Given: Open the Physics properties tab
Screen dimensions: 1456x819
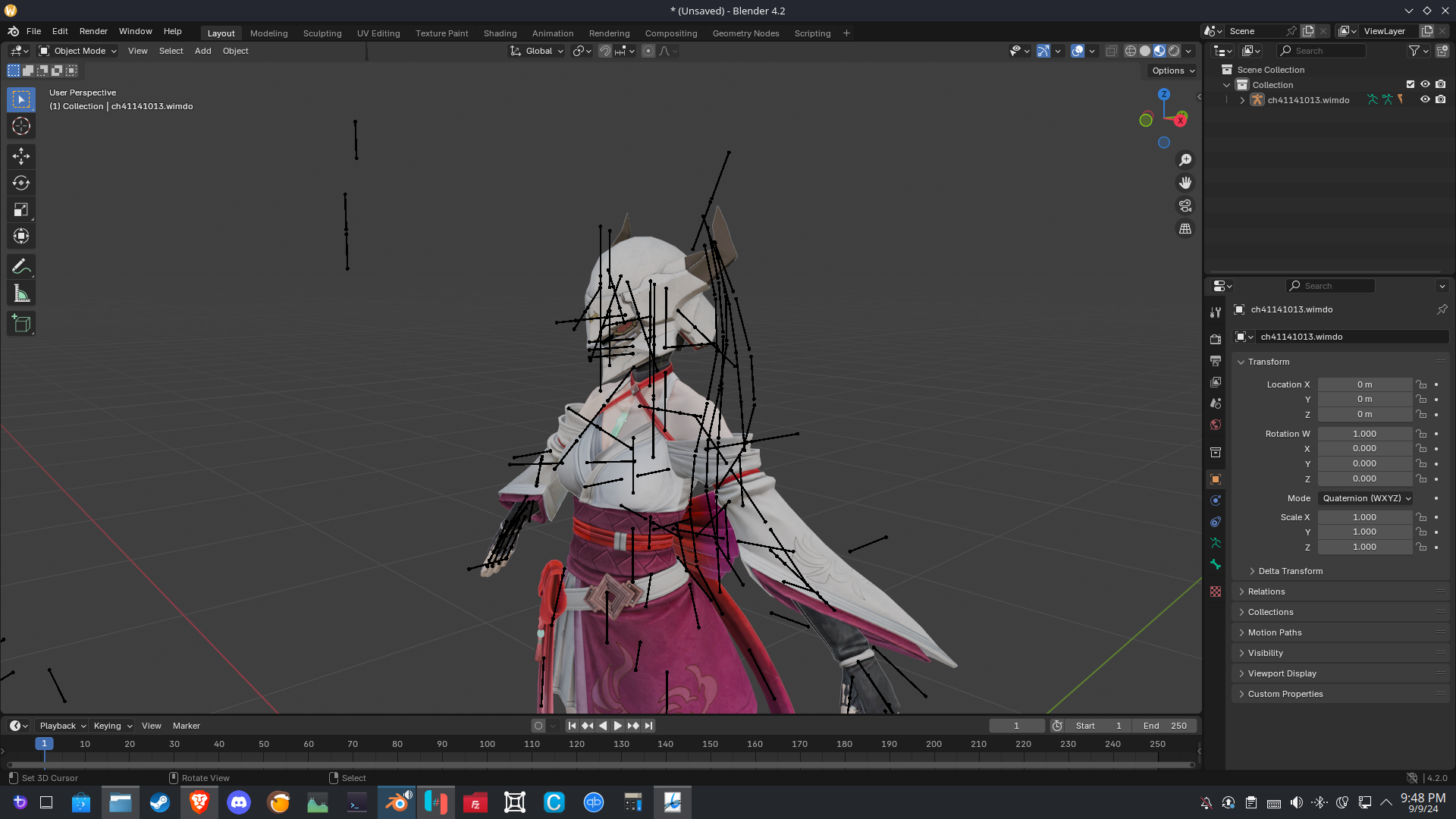Looking at the screenshot, I should pyautogui.click(x=1216, y=500).
